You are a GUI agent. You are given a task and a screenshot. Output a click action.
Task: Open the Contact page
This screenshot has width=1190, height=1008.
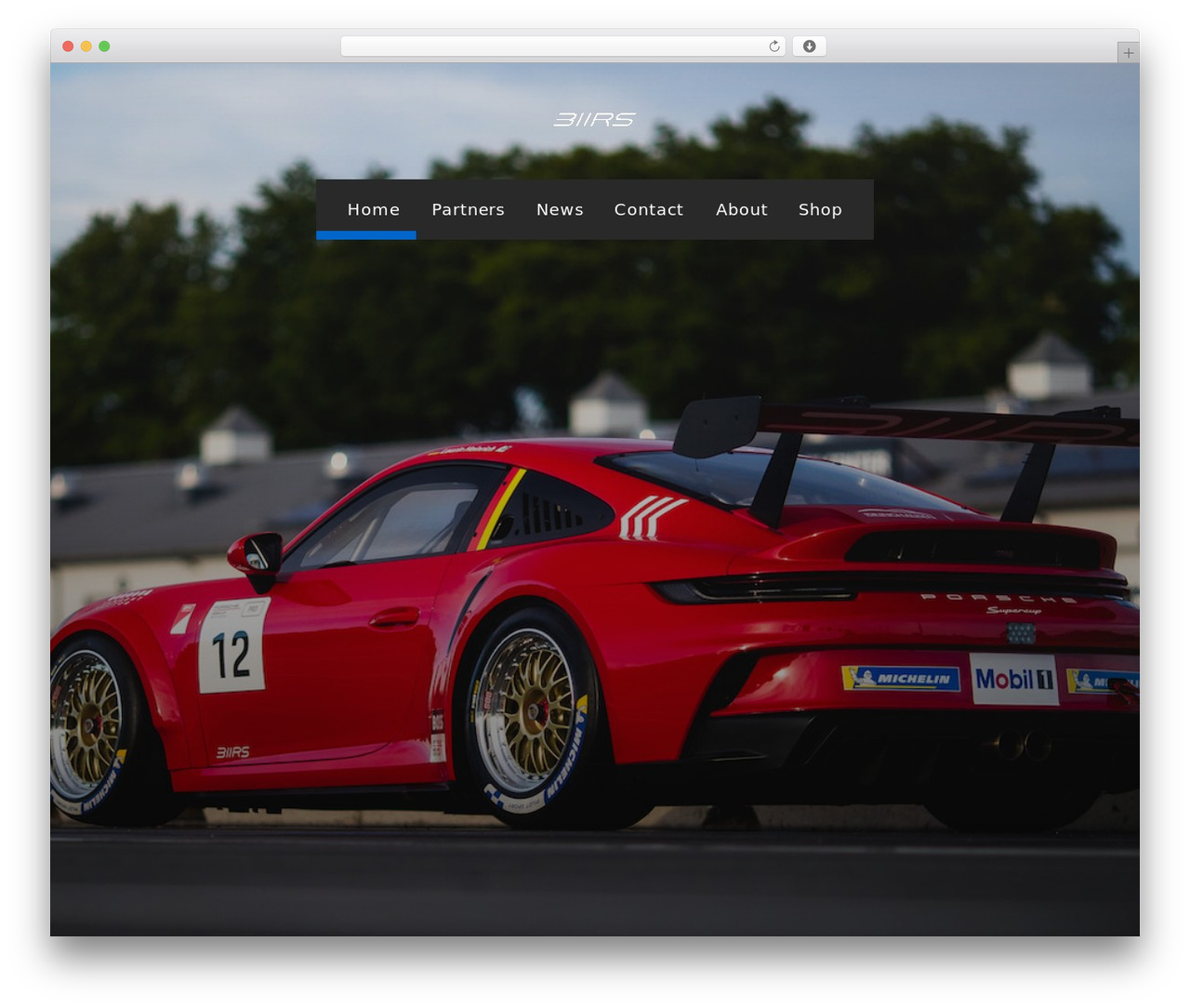[649, 210]
